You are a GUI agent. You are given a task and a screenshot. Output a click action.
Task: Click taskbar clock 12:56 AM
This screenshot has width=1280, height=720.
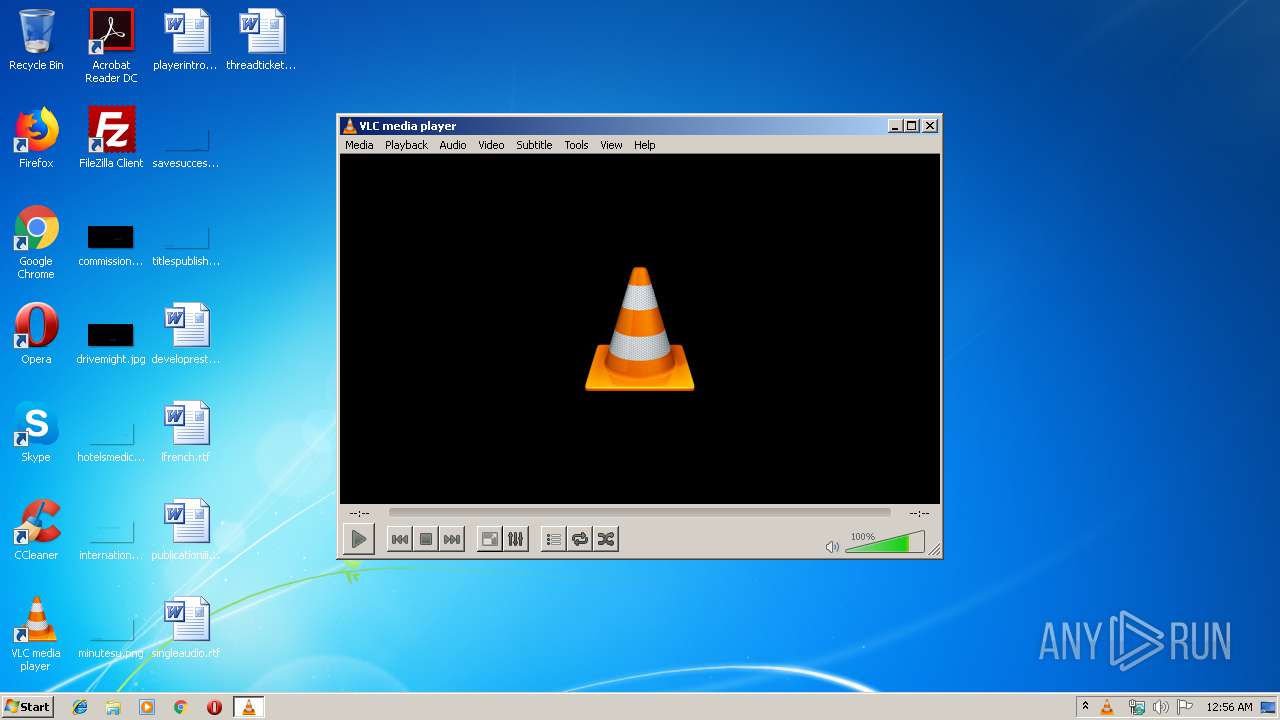tap(1229, 707)
